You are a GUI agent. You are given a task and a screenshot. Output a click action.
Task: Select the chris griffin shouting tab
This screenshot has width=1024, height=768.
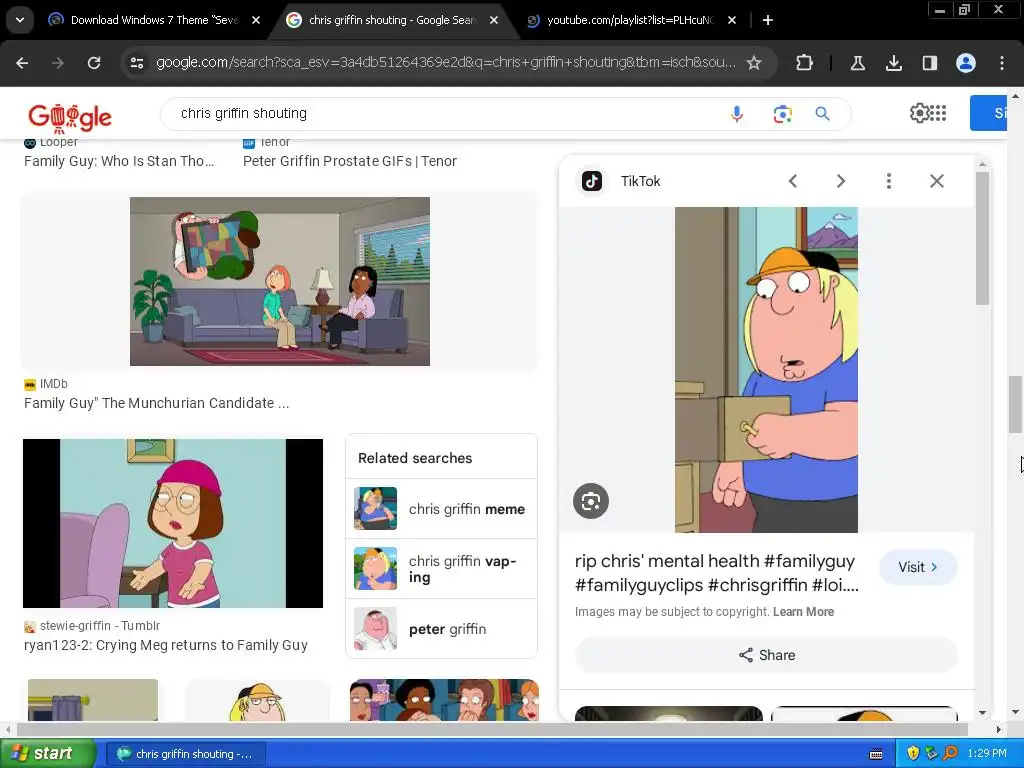tap(392, 20)
